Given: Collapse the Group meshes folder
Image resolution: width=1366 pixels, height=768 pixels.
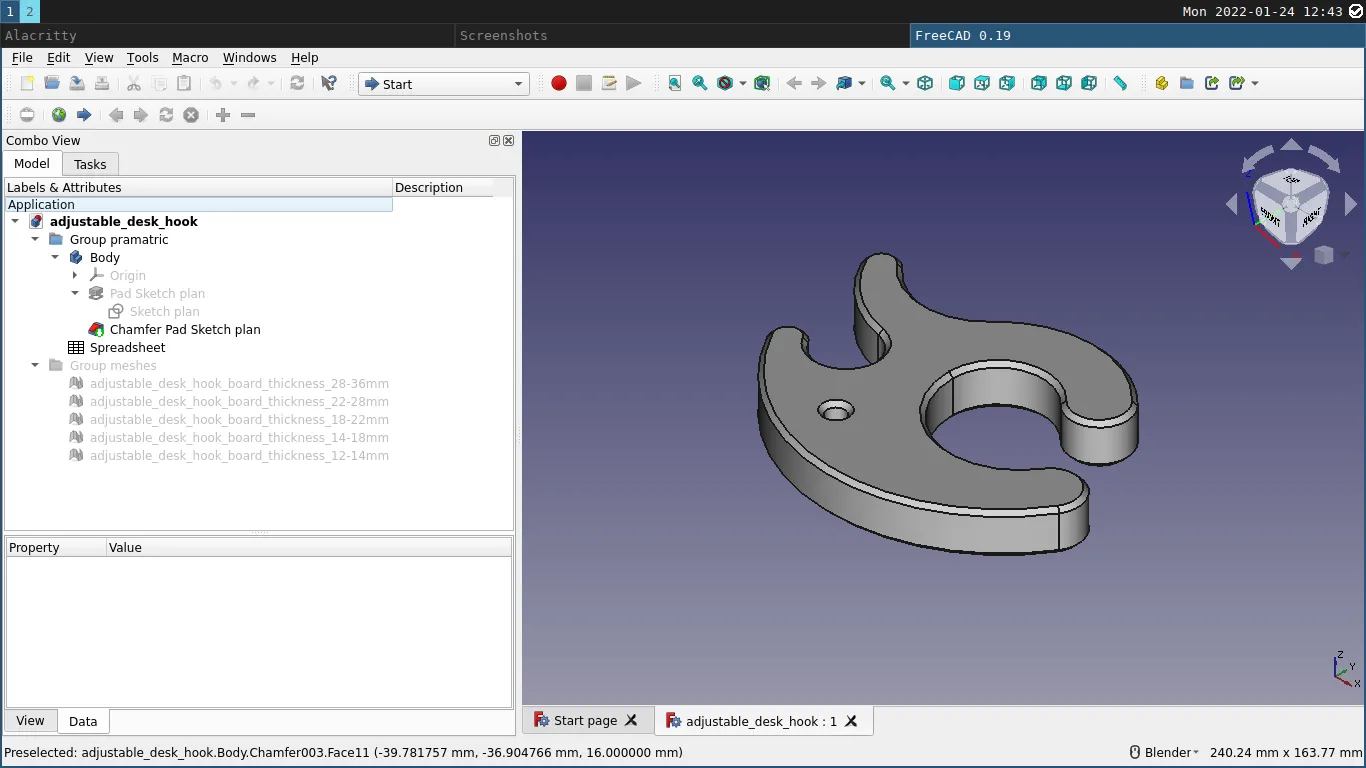Looking at the screenshot, I should (x=36, y=365).
